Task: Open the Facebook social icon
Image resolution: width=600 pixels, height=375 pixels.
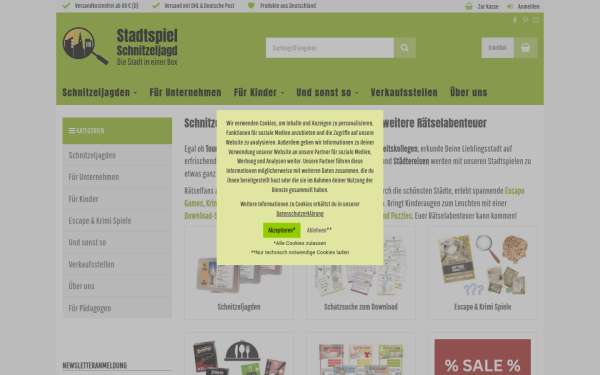Action: click(515, 20)
